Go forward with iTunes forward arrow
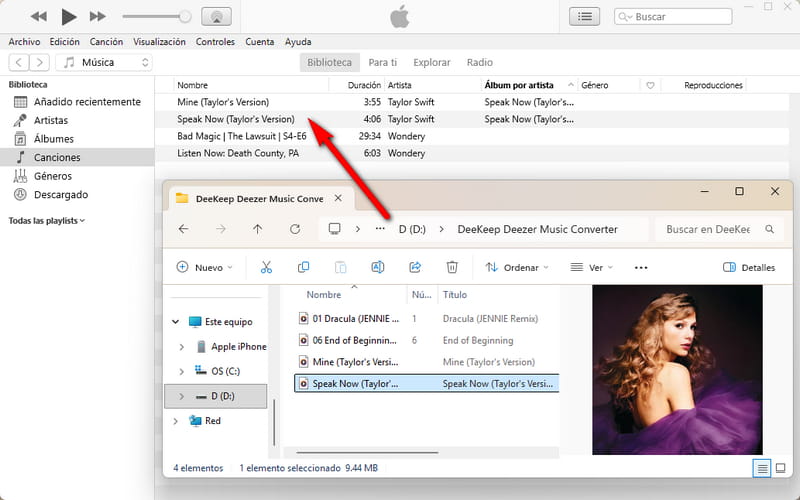Screen dimensions: 800x500 [39, 62]
